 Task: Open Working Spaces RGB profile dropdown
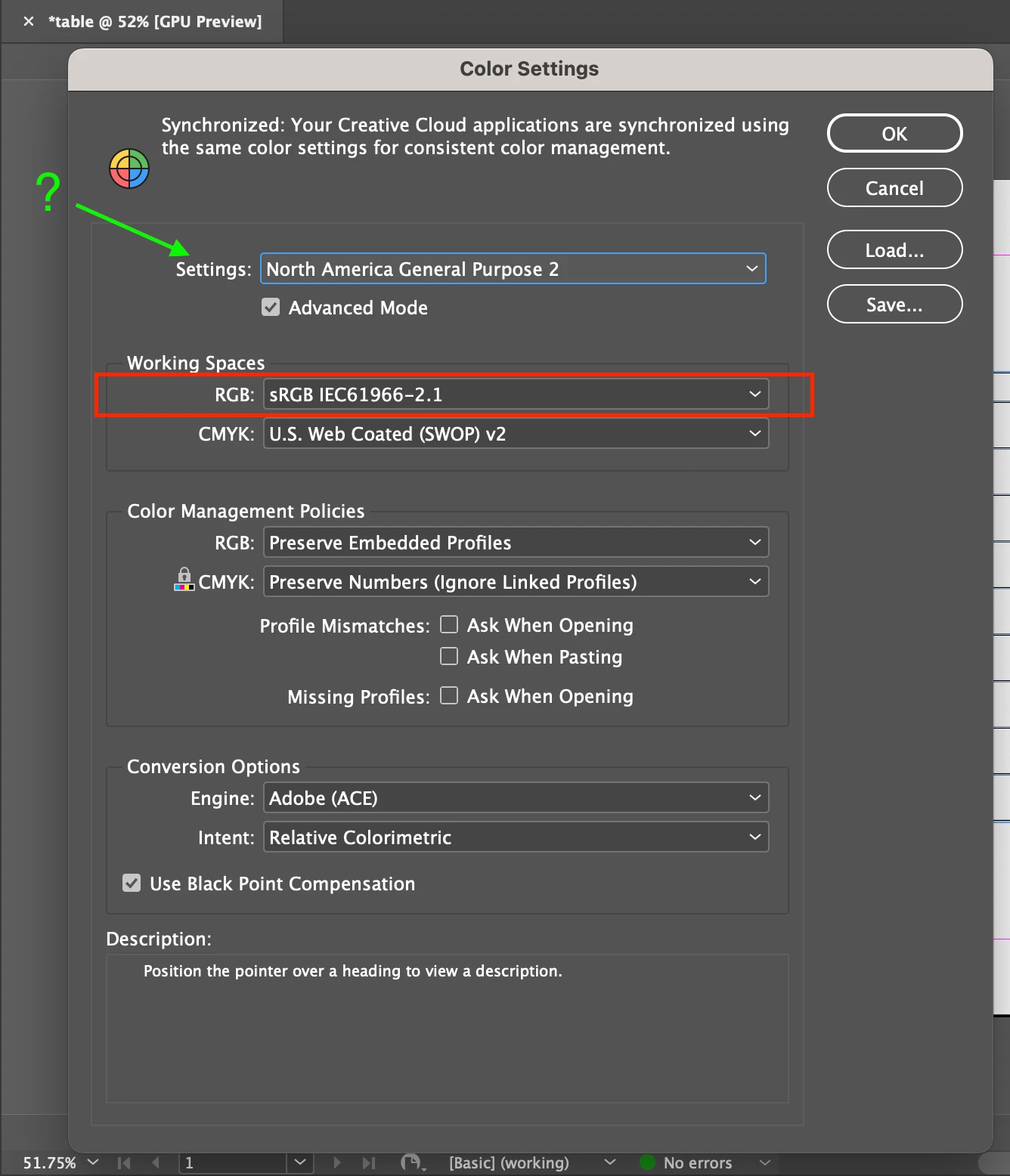[x=516, y=394]
